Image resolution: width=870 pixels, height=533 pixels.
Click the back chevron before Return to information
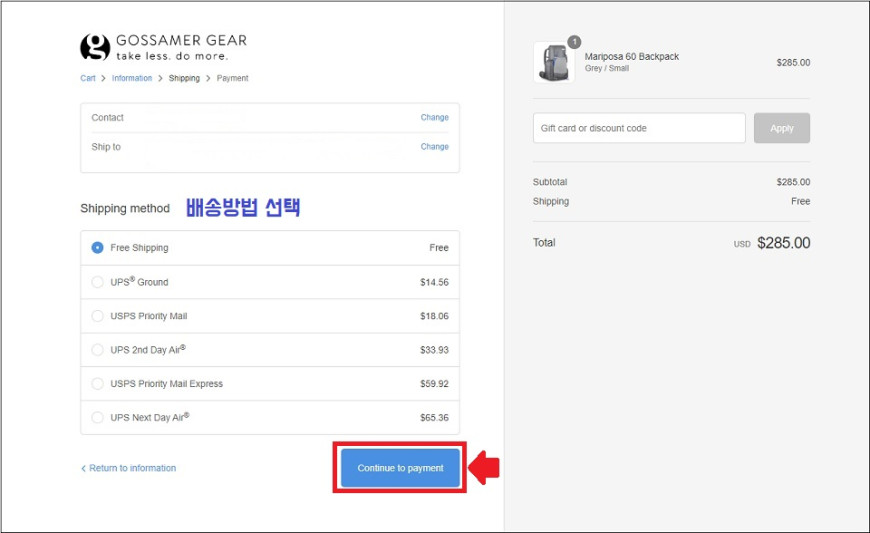pyautogui.click(x=83, y=469)
